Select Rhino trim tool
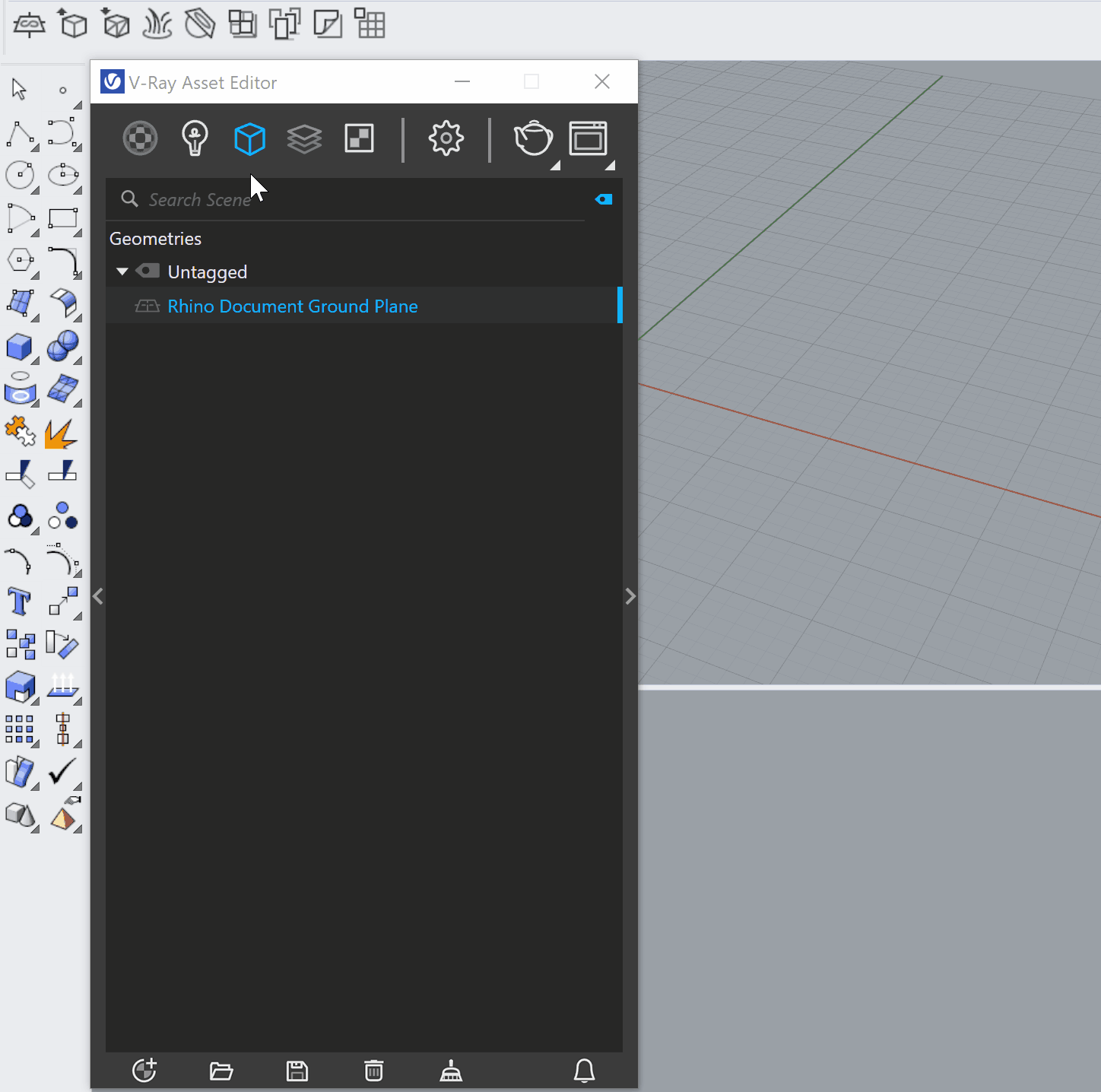 (x=21, y=474)
